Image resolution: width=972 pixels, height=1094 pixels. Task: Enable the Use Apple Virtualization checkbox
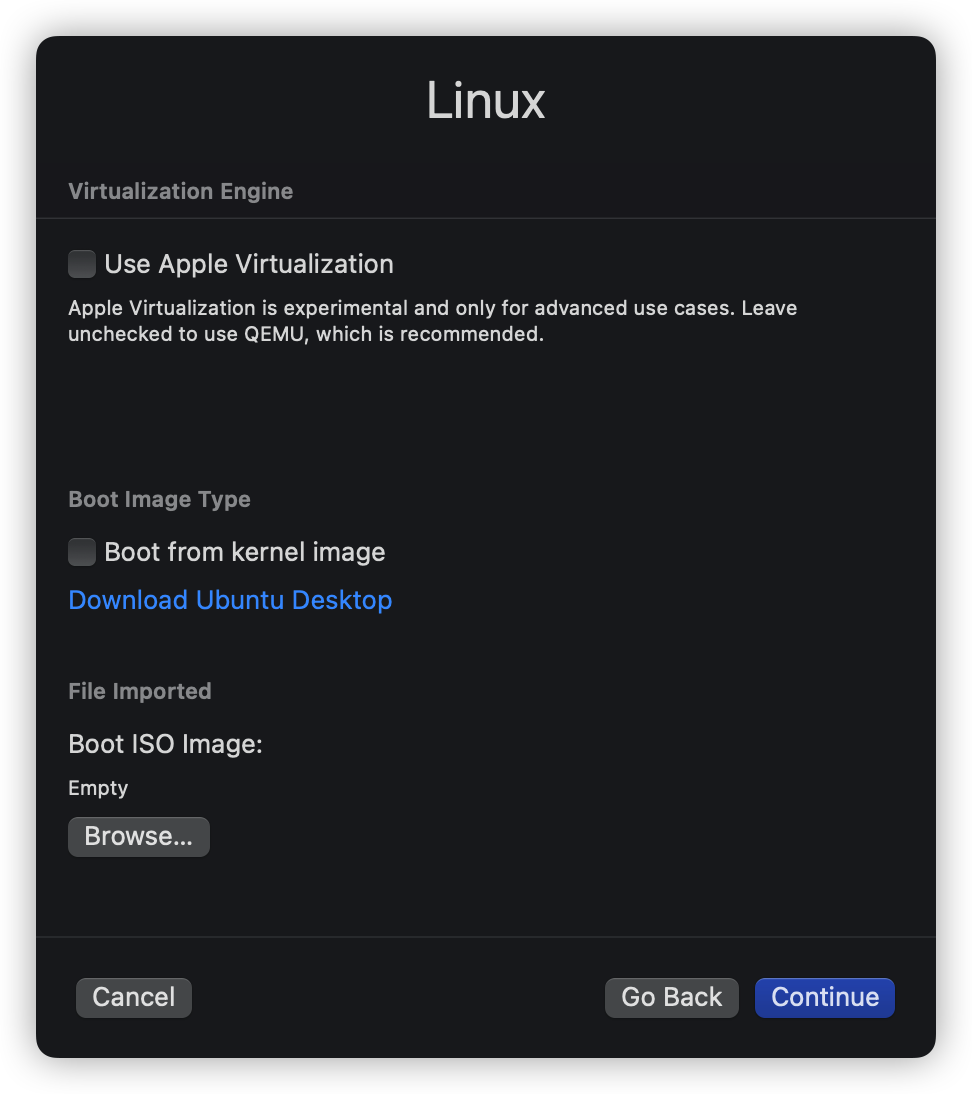[x=82, y=264]
